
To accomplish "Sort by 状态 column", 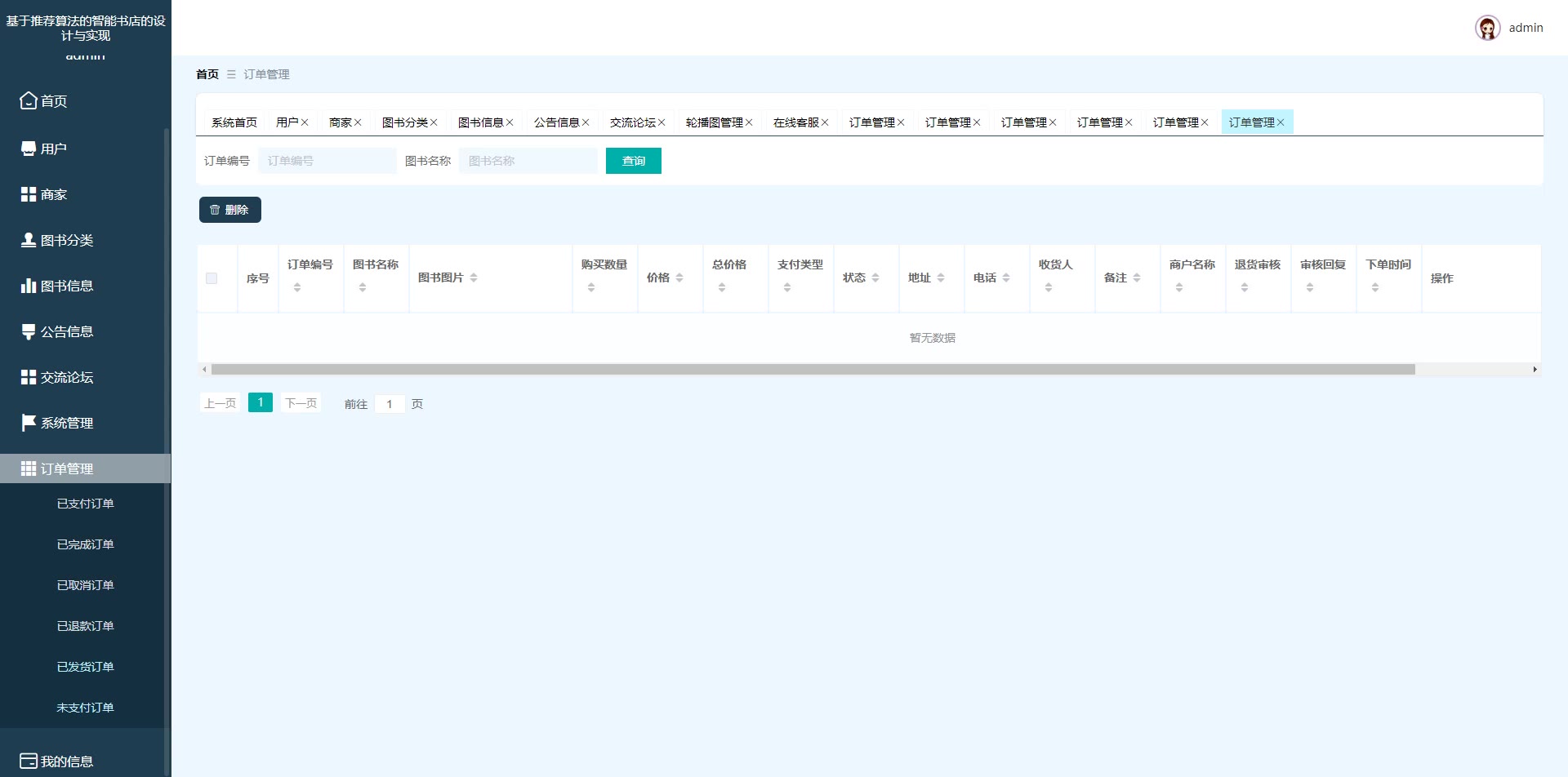I will coord(875,277).
